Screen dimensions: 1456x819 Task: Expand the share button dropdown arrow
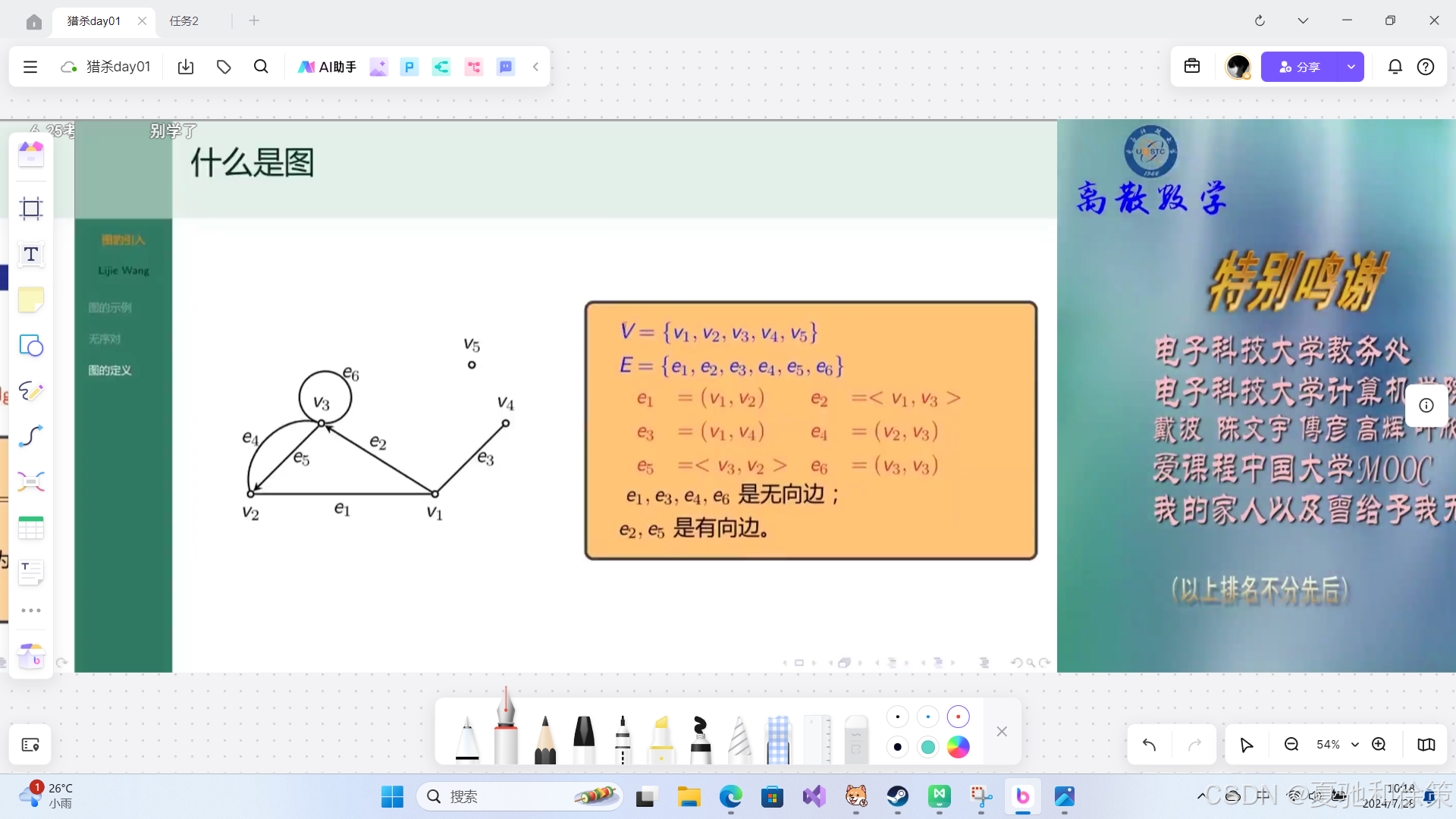pos(1351,67)
